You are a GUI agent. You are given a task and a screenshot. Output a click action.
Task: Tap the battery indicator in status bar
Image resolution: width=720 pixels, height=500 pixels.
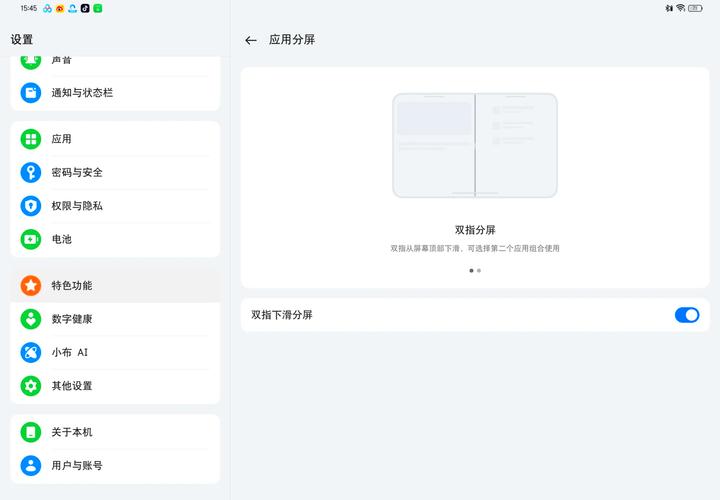tap(695, 8)
